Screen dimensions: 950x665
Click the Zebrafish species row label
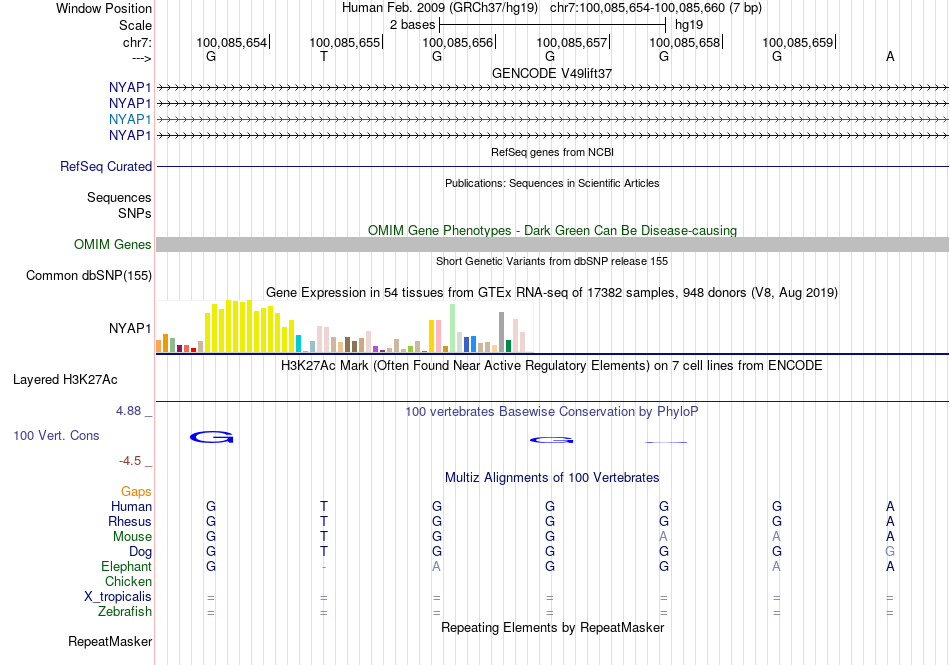tap(125, 612)
